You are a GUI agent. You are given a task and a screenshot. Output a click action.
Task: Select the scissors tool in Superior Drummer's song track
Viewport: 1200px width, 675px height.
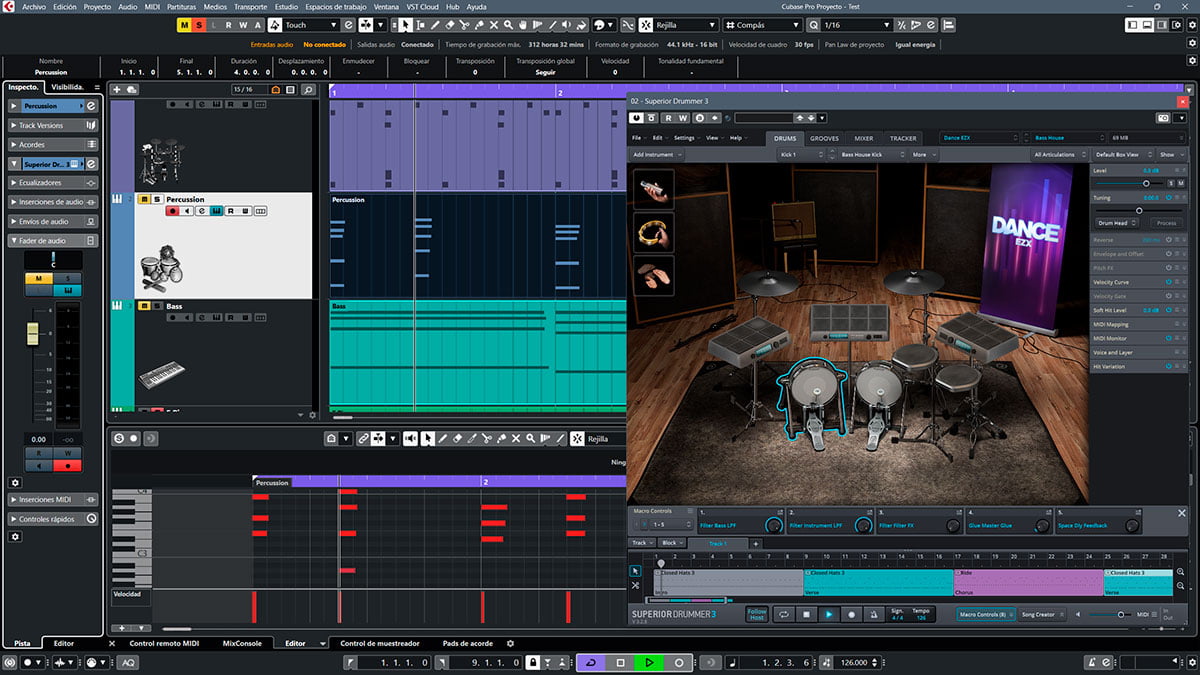pos(635,585)
